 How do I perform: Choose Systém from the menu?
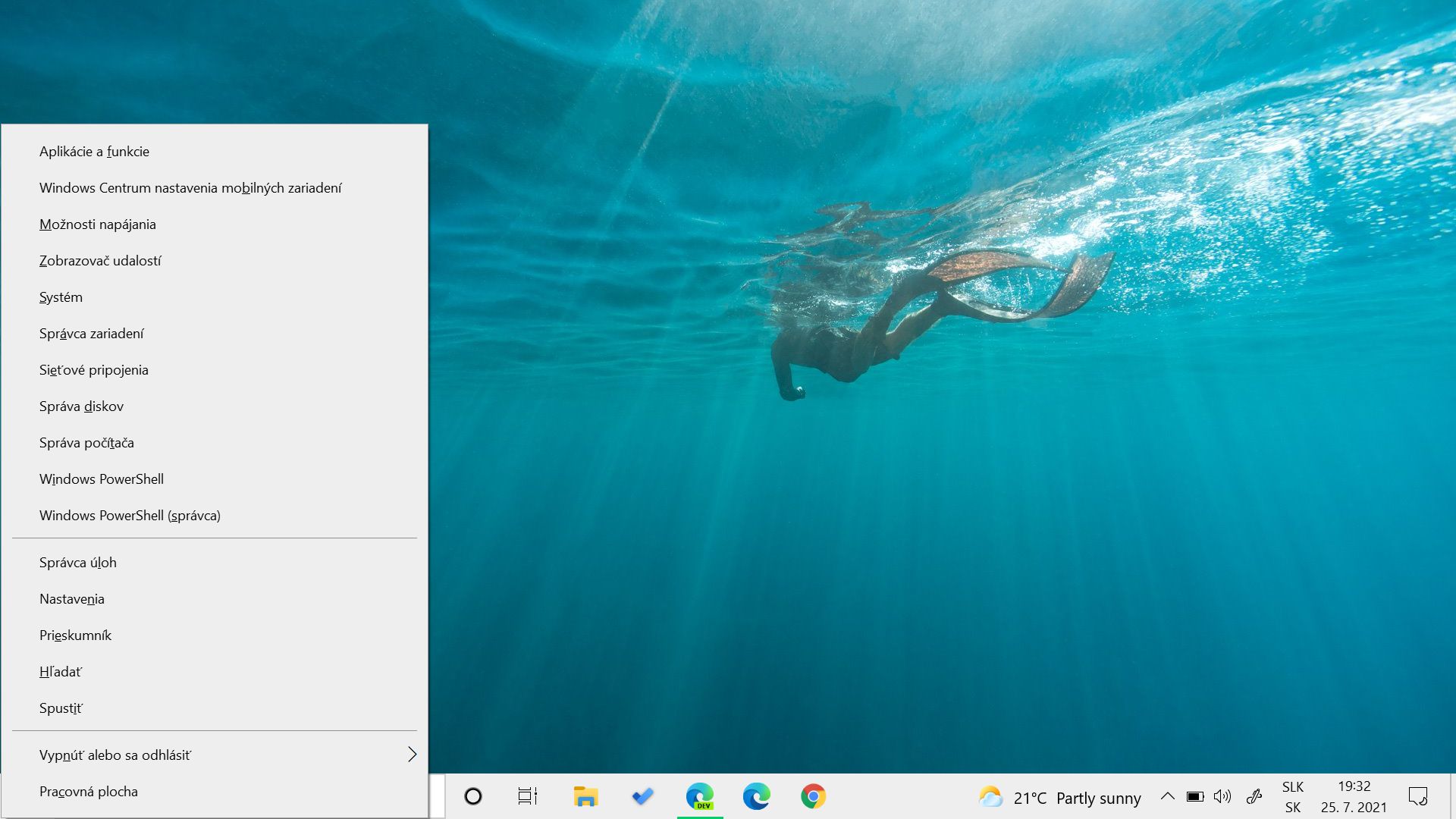(x=215, y=297)
